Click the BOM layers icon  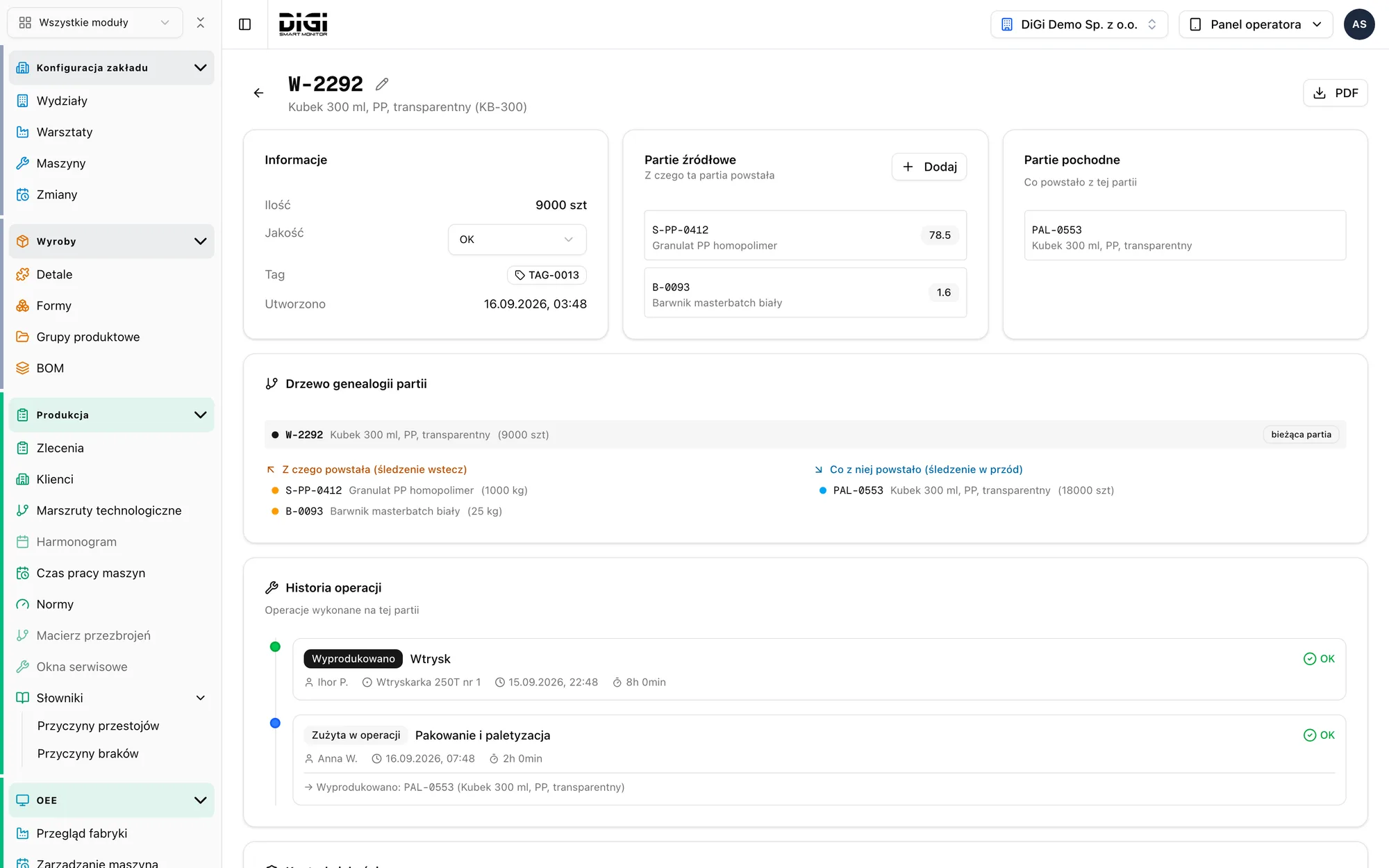(23, 368)
